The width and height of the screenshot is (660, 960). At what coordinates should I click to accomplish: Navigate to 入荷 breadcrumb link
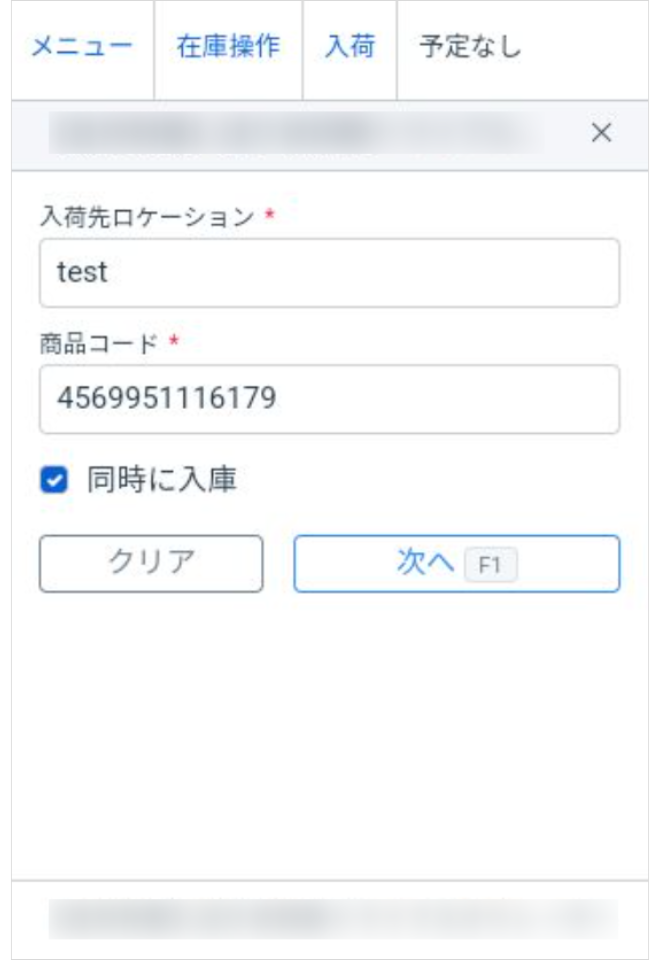click(350, 47)
